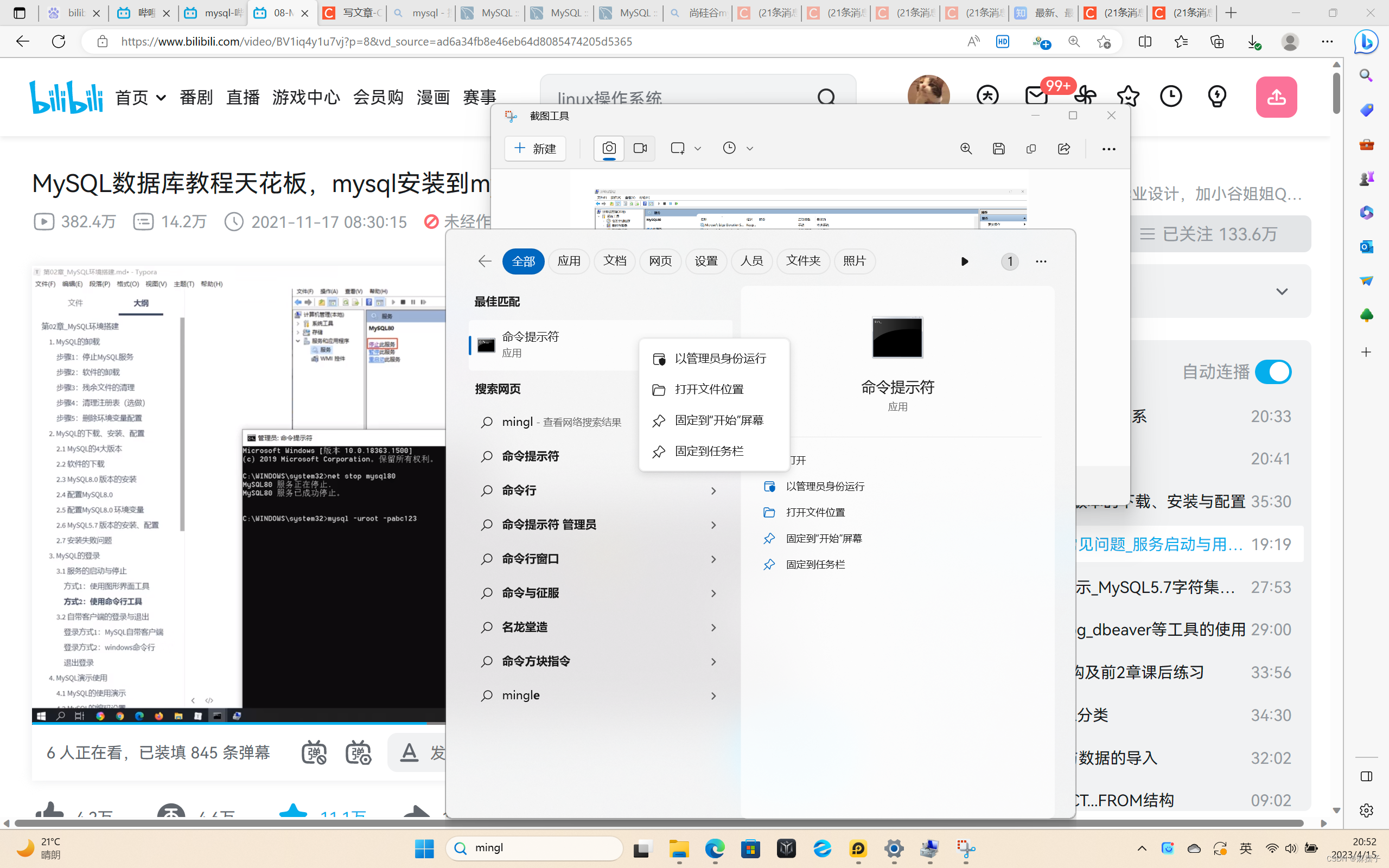Expand the 命令与征服 suggestion chevron
1389x868 pixels.
(x=713, y=593)
